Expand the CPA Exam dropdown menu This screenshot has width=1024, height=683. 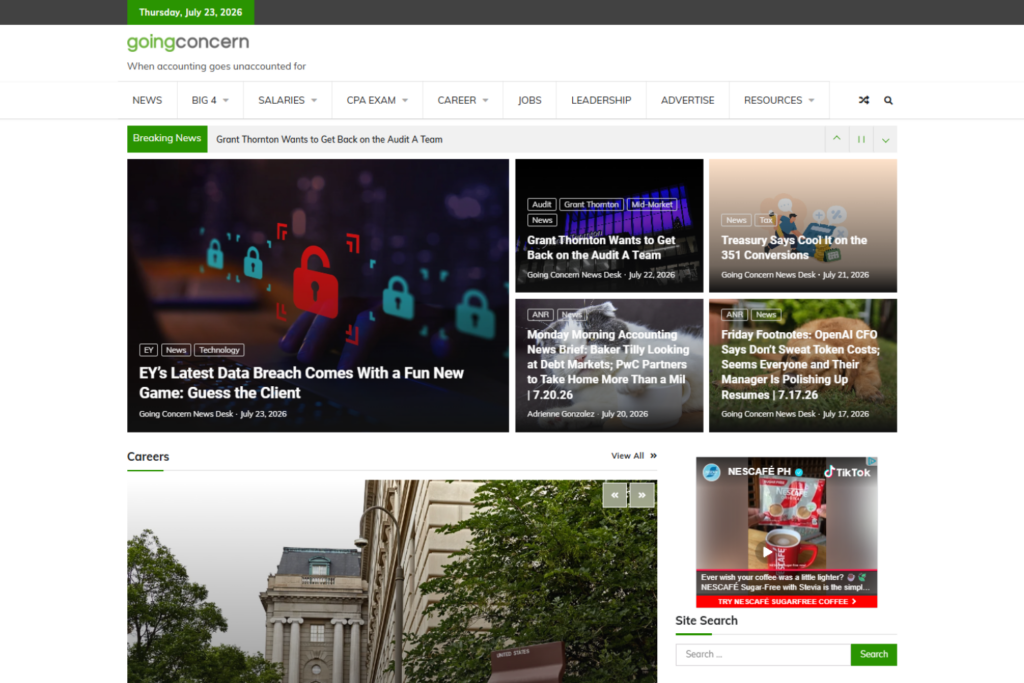[377, 100]
